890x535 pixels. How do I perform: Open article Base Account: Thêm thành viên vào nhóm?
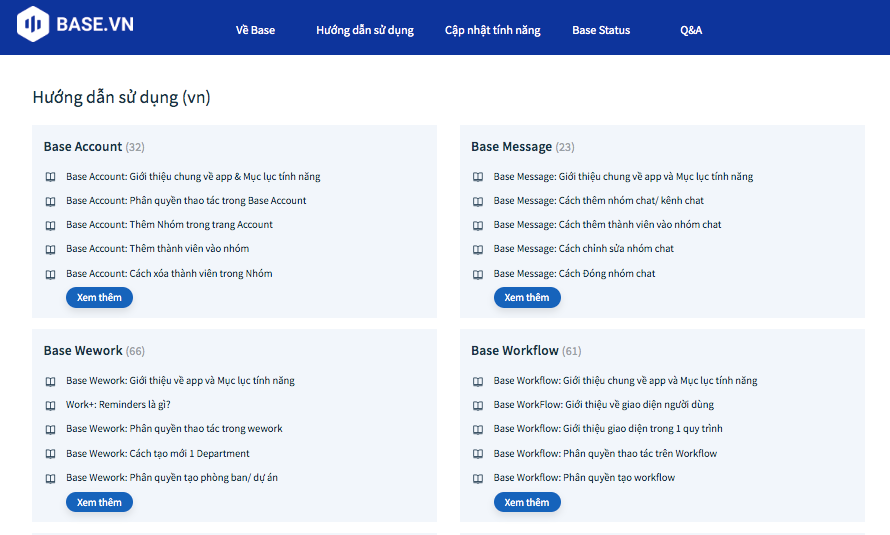157,248
